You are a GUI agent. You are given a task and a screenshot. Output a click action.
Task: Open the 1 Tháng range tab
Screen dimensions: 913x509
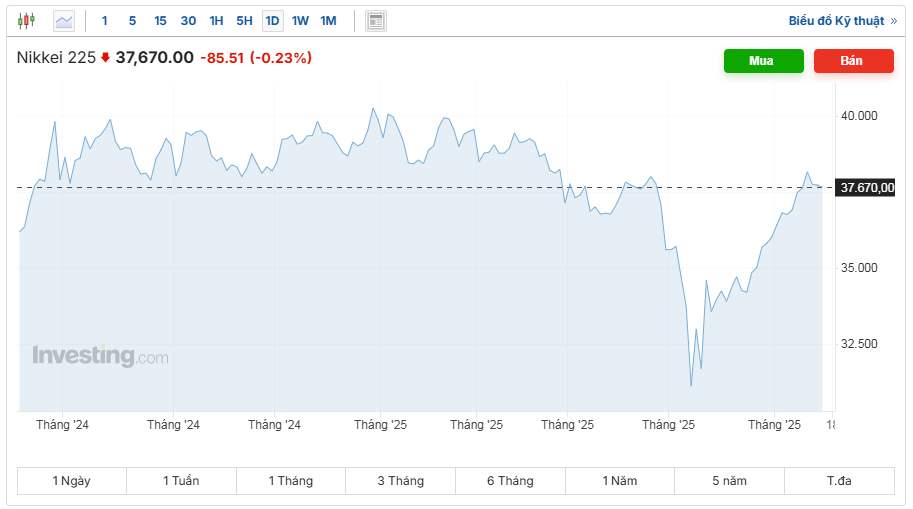[x=291, y=481]
